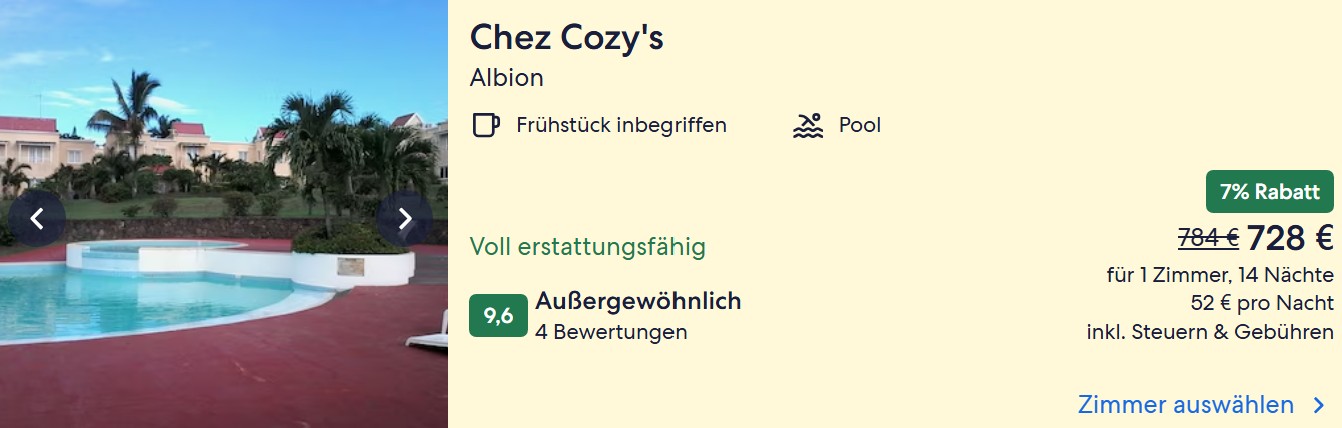Screen dimensions: 1342x428
Task: Click the 728 € total price
Action: 1290,238
